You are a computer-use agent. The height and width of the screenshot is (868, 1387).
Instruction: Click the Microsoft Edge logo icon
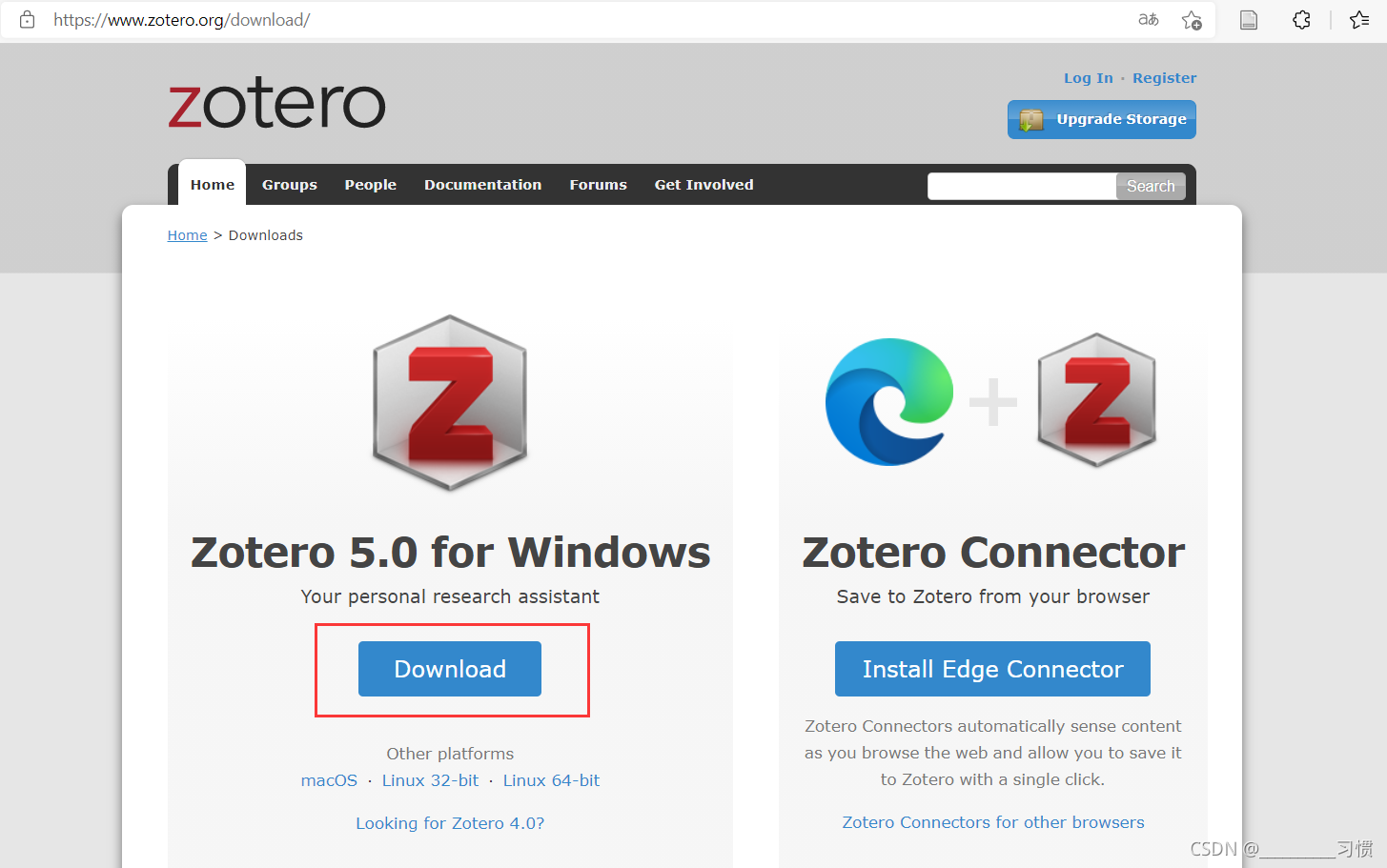point(889,401)
